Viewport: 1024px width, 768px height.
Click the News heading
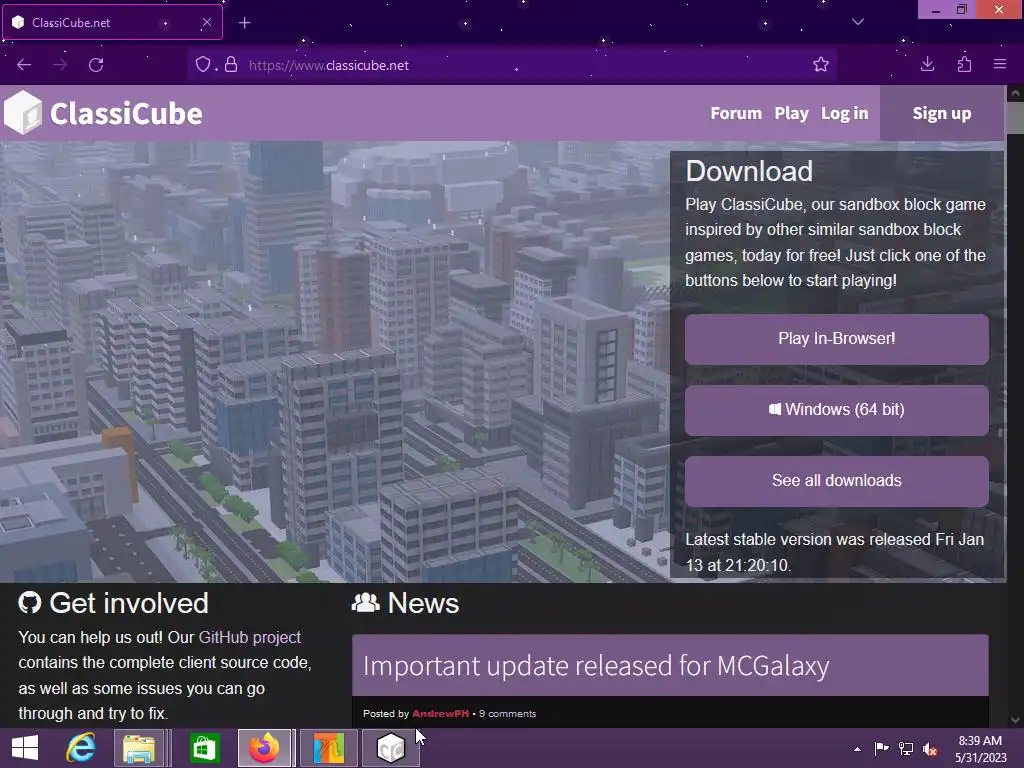tap(423, 603)
